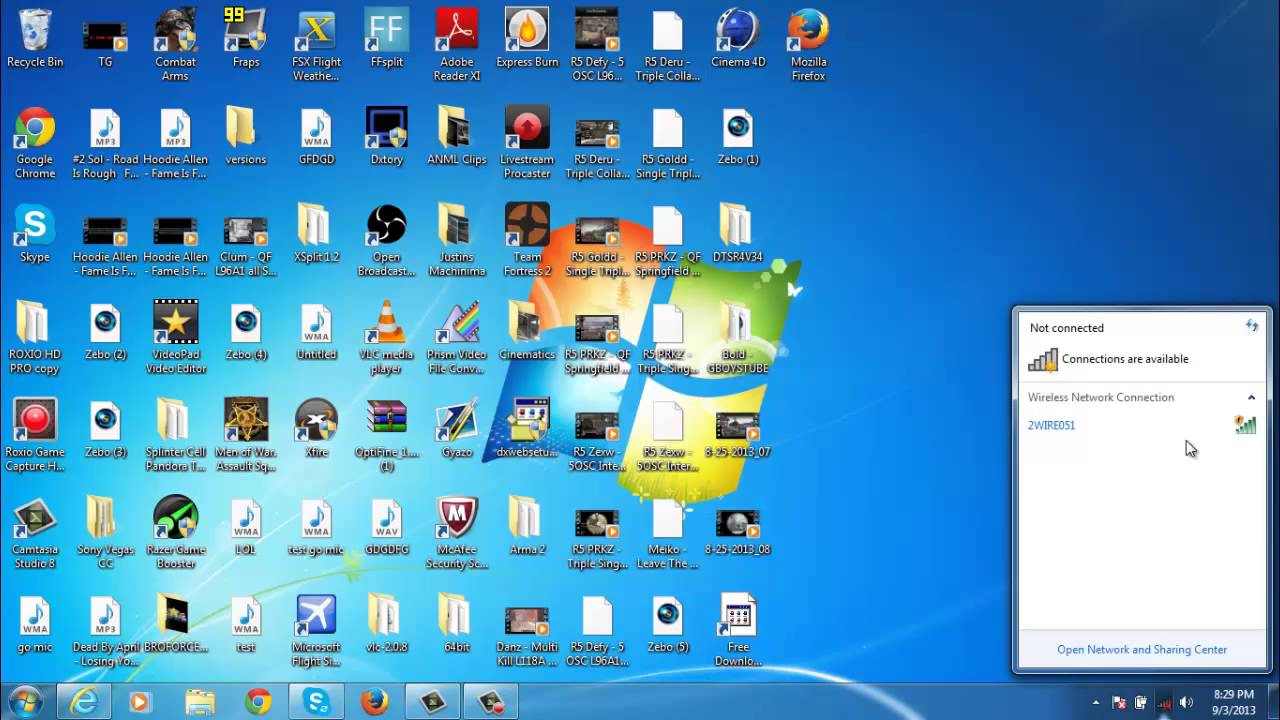
Task: Open Justins Machinima folder
Action: tap(457, 240)
